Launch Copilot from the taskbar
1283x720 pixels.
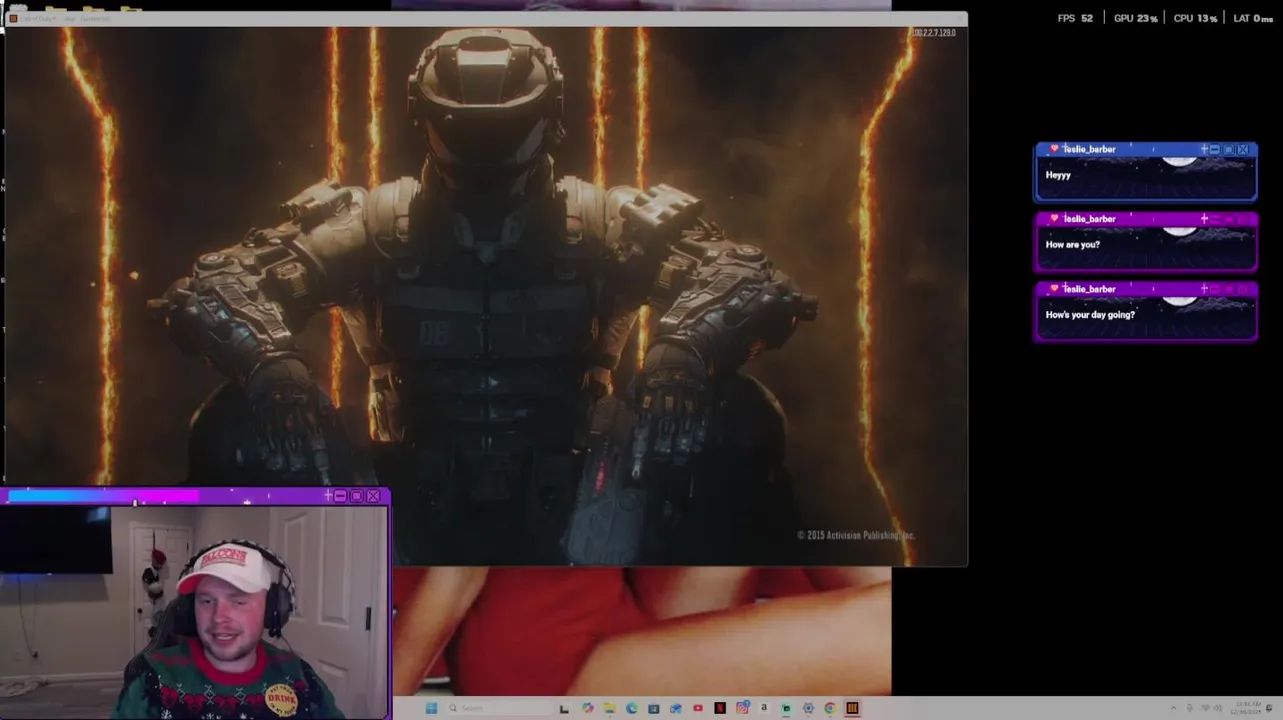coord(588,708)
